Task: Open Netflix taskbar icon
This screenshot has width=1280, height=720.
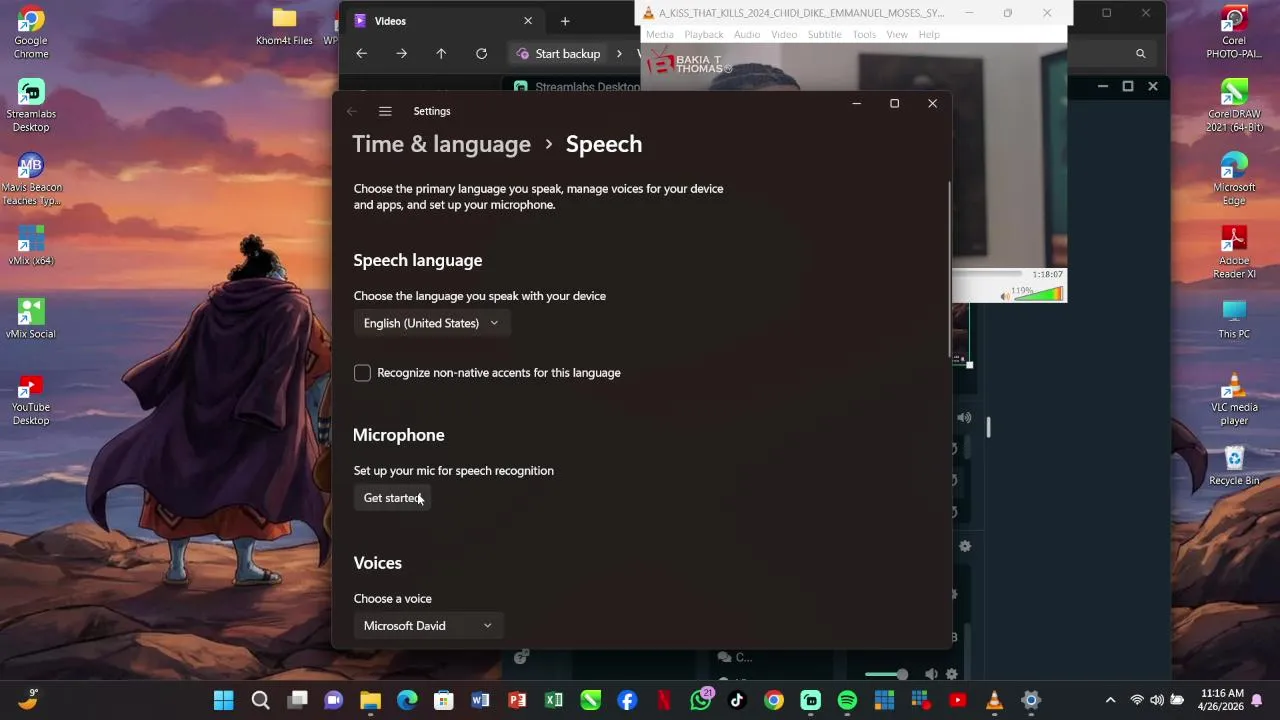Action: click(x=664, y=700)
